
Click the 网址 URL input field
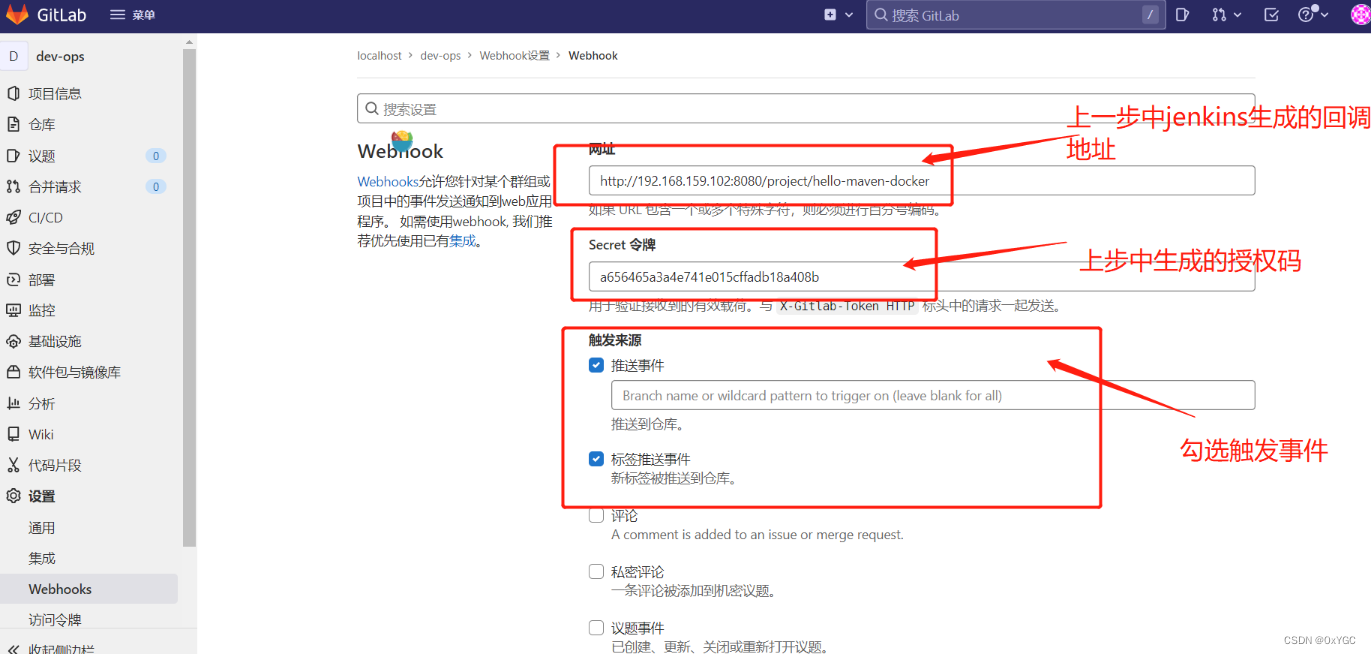tap(922, 181)
